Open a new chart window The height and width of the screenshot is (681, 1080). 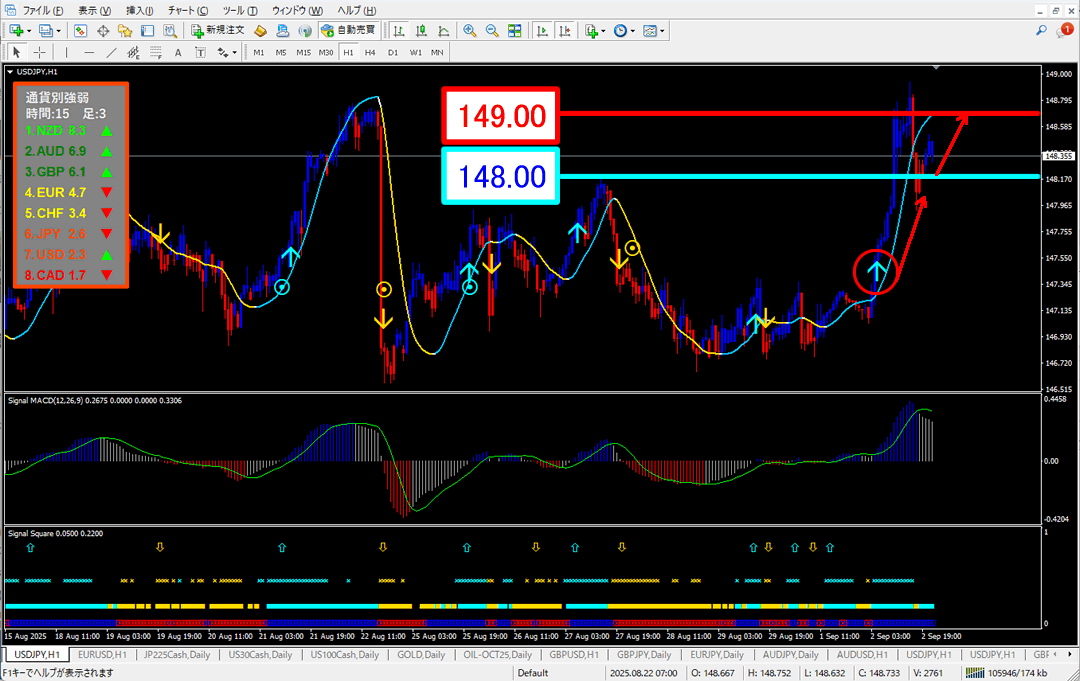coord(17,31)
